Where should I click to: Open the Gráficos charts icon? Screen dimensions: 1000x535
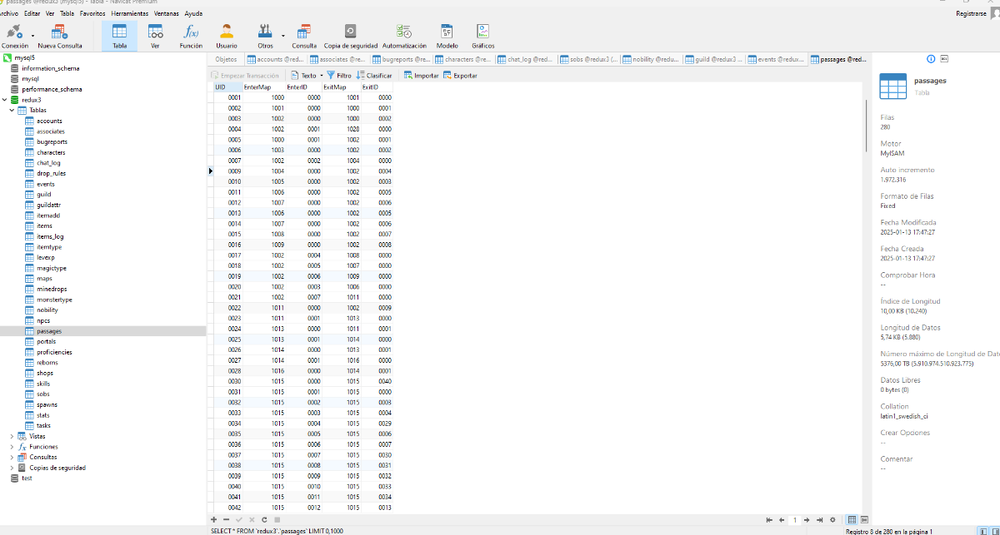pos(482,35)
